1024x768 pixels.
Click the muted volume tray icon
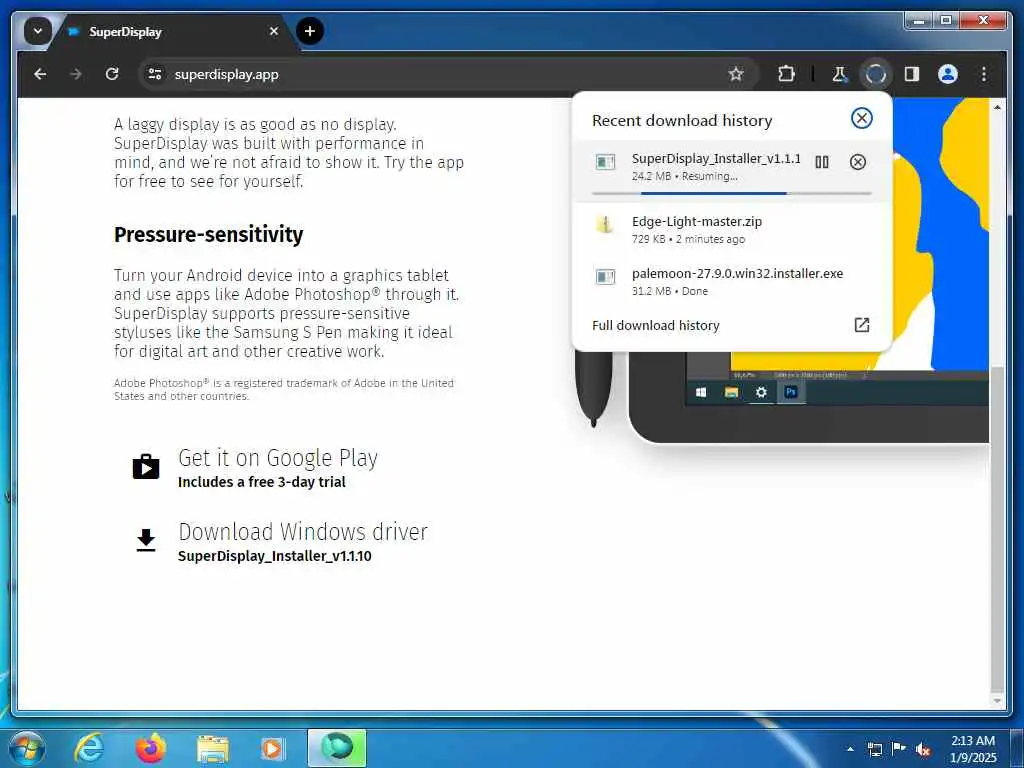pyautogui.click(x=923, y=750)
